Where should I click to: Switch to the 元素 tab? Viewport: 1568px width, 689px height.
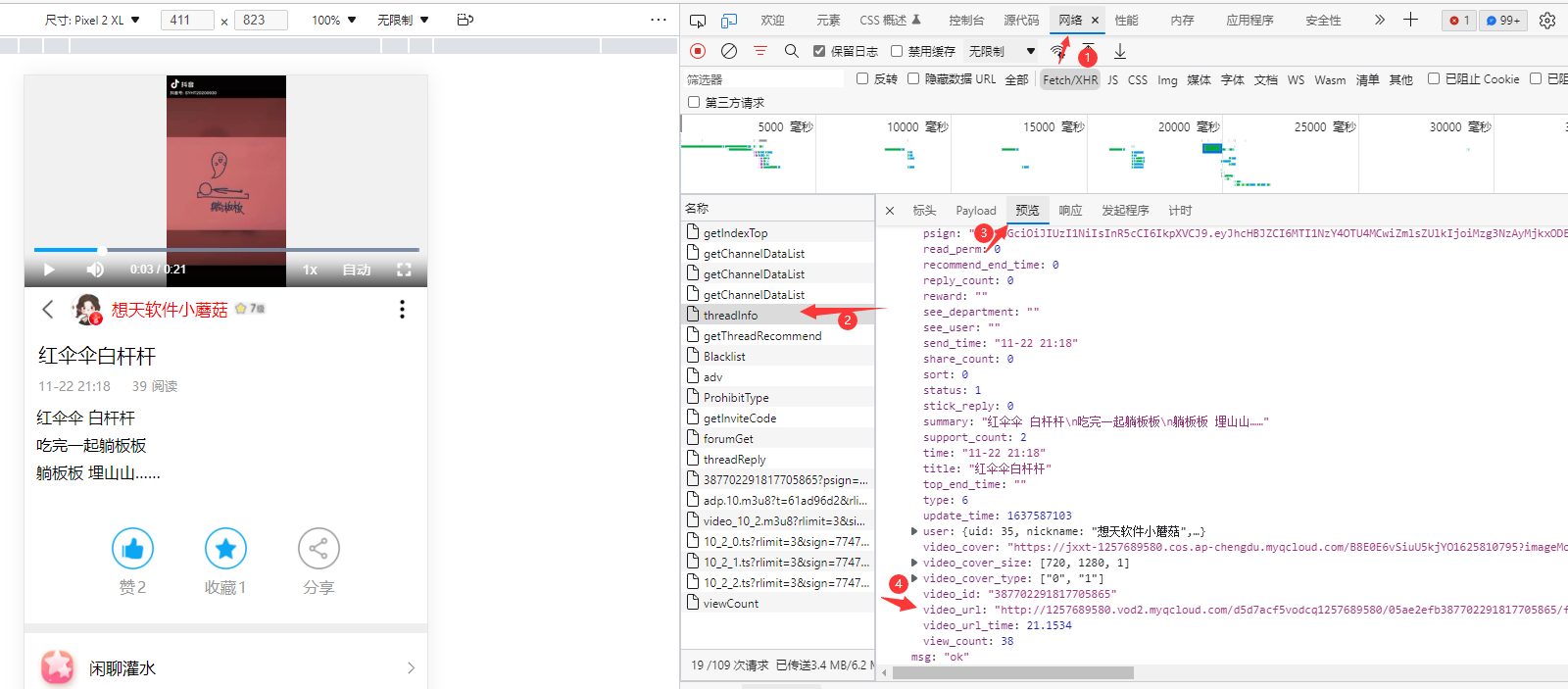point(828,20)
